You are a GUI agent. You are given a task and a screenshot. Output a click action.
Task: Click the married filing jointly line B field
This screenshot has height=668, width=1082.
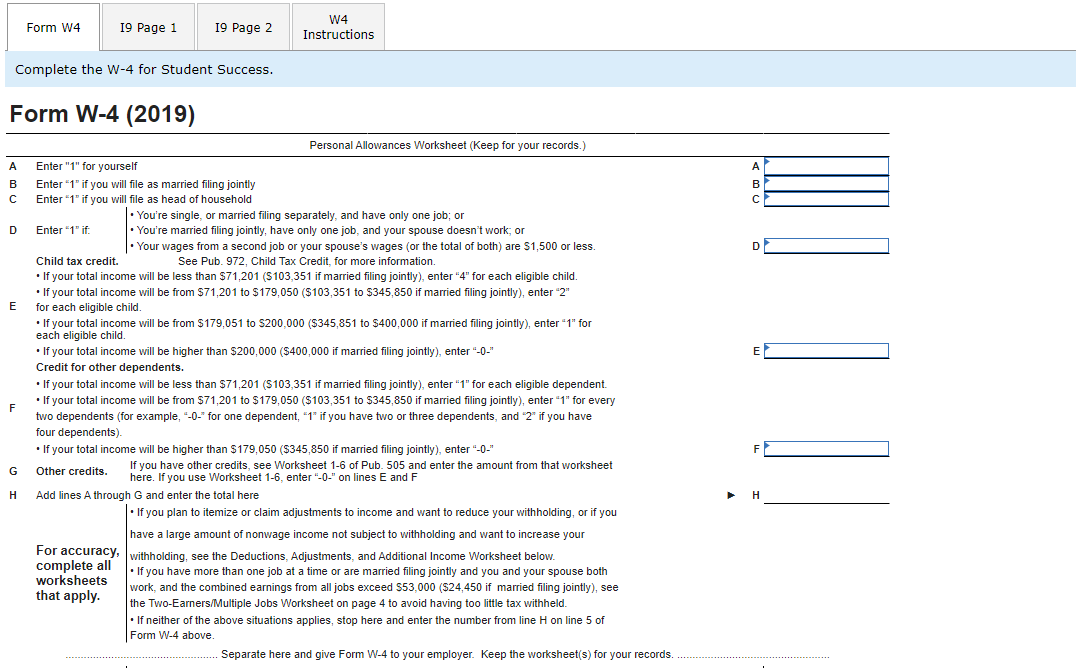pos(826,183)
